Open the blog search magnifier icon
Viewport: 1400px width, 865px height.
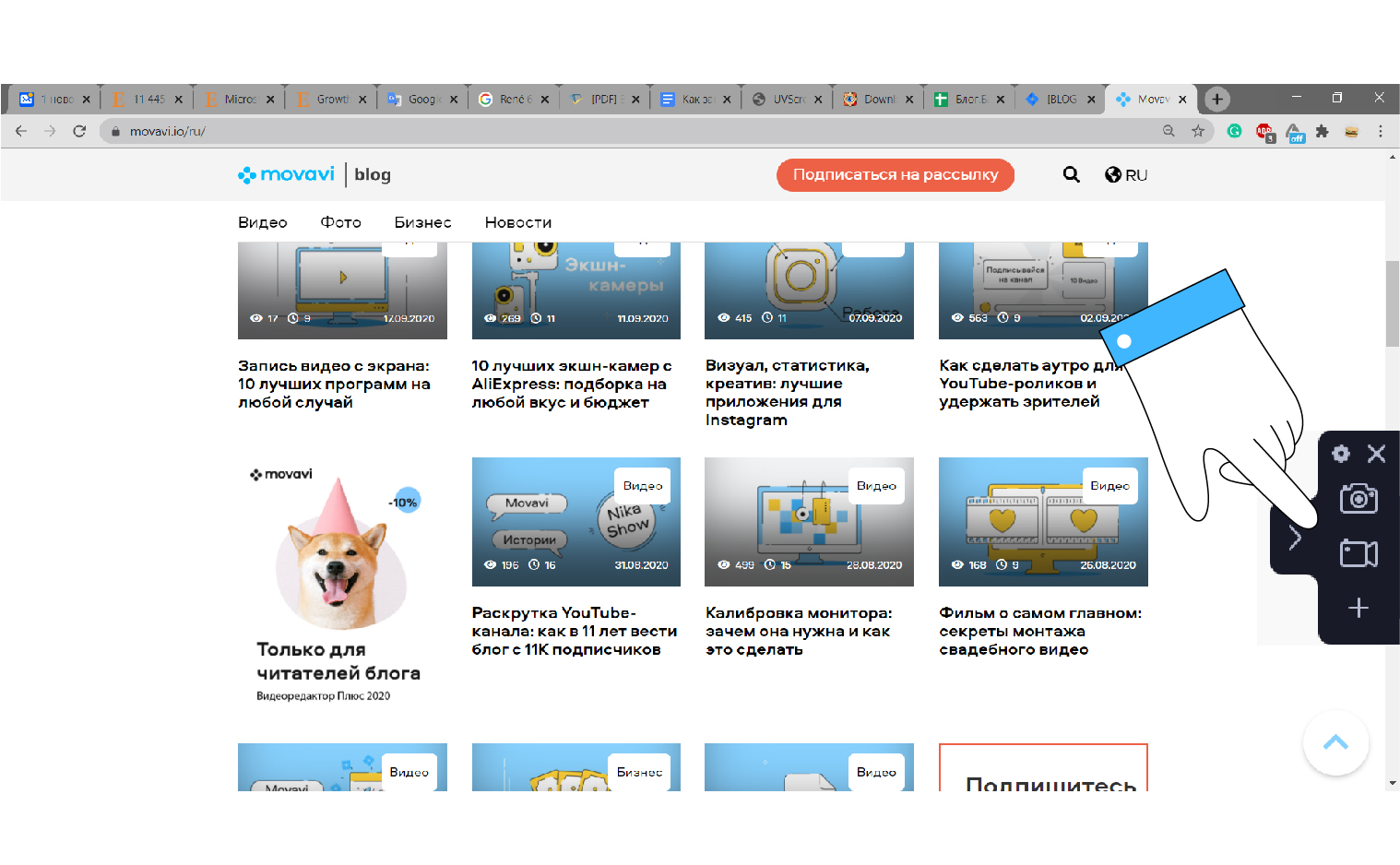pos(1071,174)
